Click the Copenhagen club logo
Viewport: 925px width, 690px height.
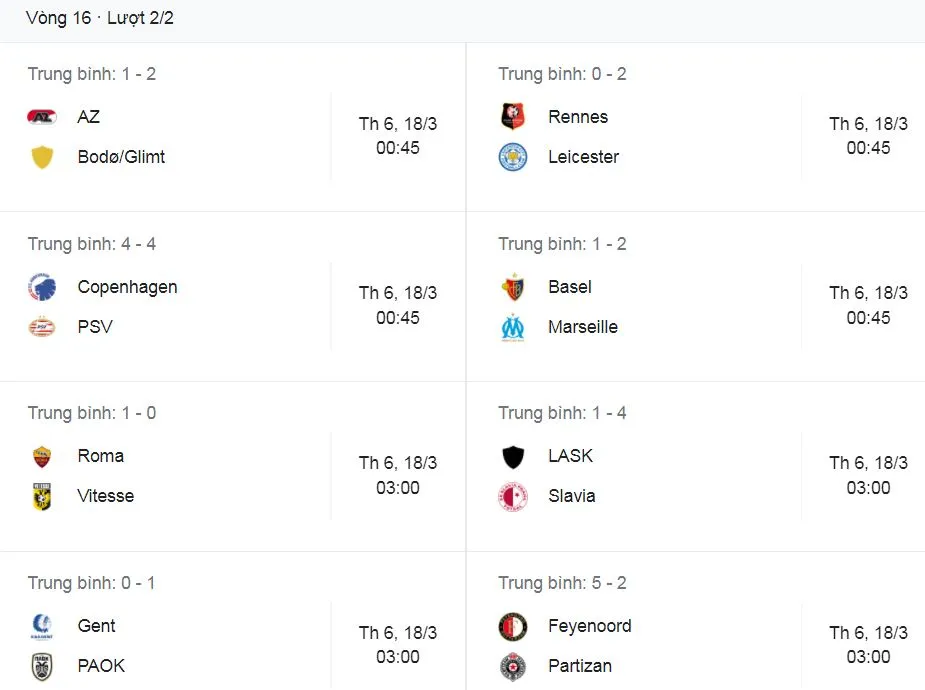[x=42, y=287]
